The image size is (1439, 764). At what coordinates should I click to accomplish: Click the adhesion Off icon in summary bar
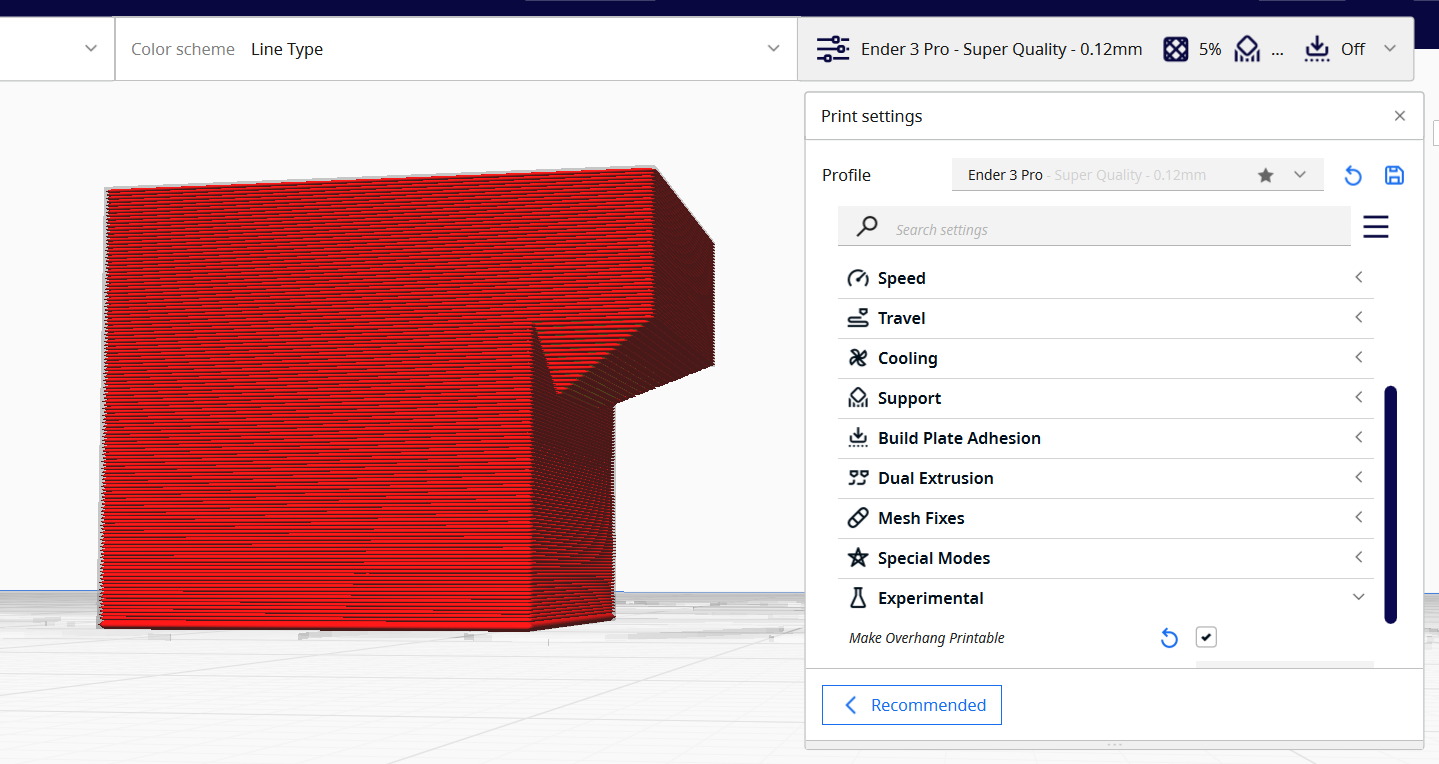(x=1317, y=49)
